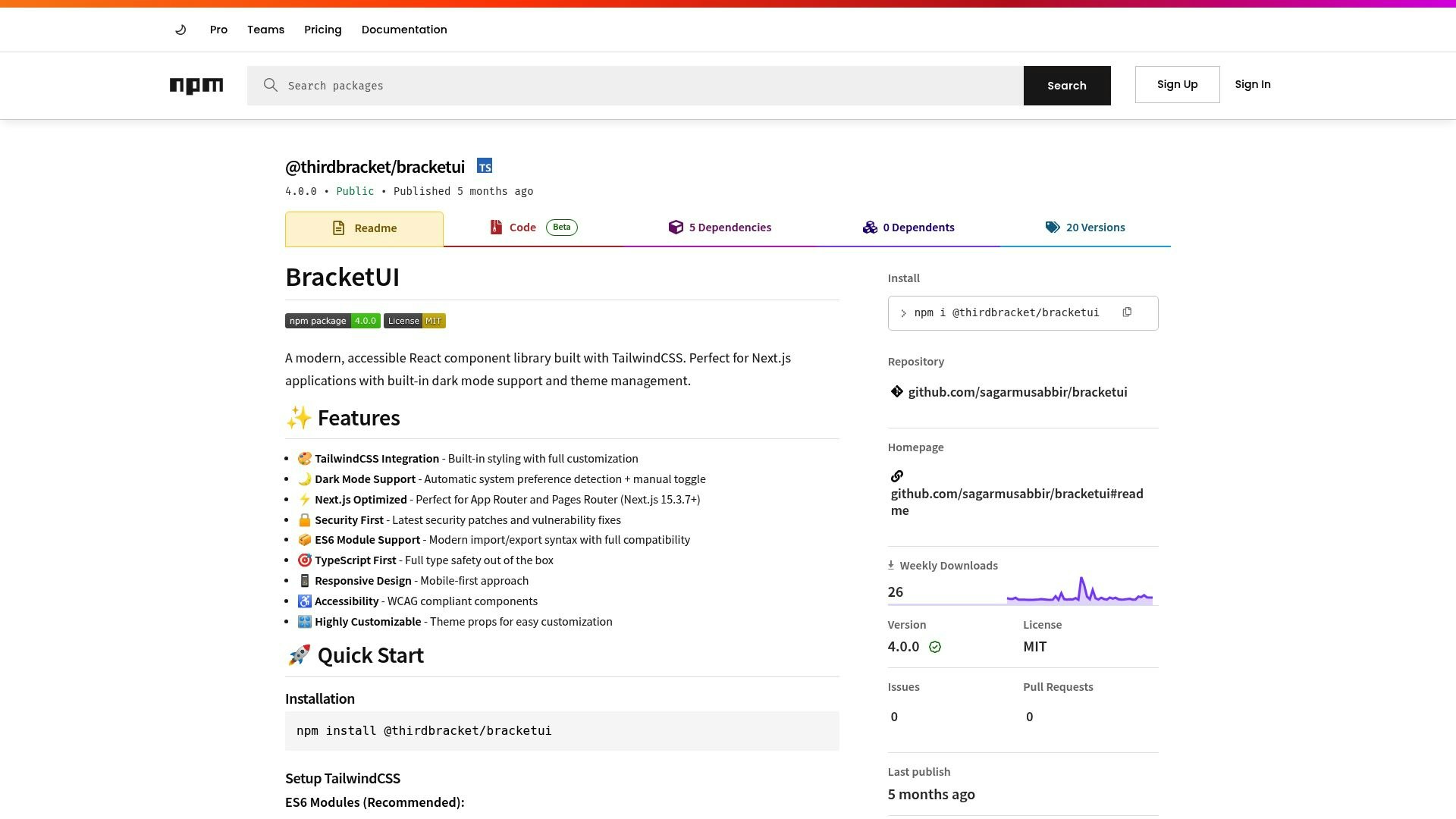
Task: Click the Last publish 5 months ago value
Action: [931, 795]
